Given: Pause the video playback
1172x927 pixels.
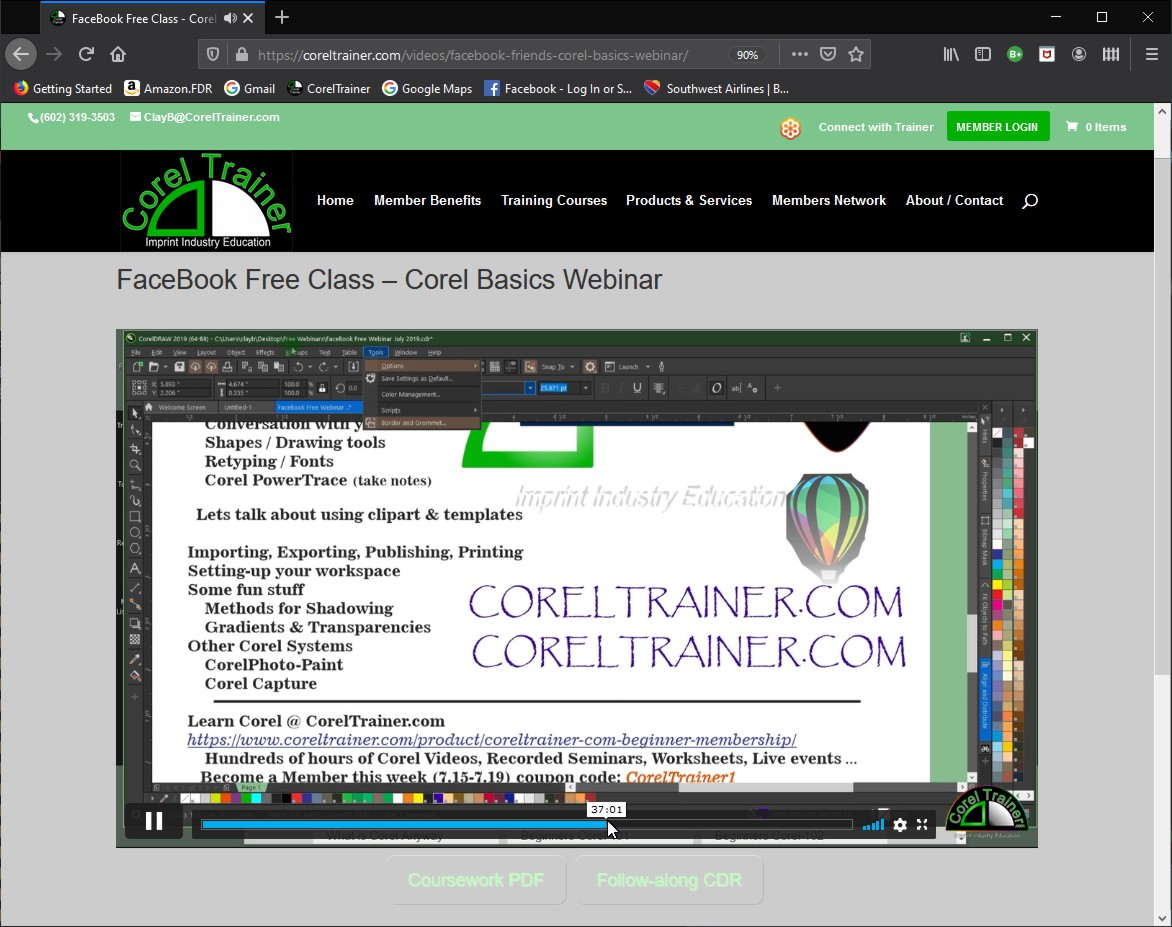Looking at the screenshot, I should 154,822.
